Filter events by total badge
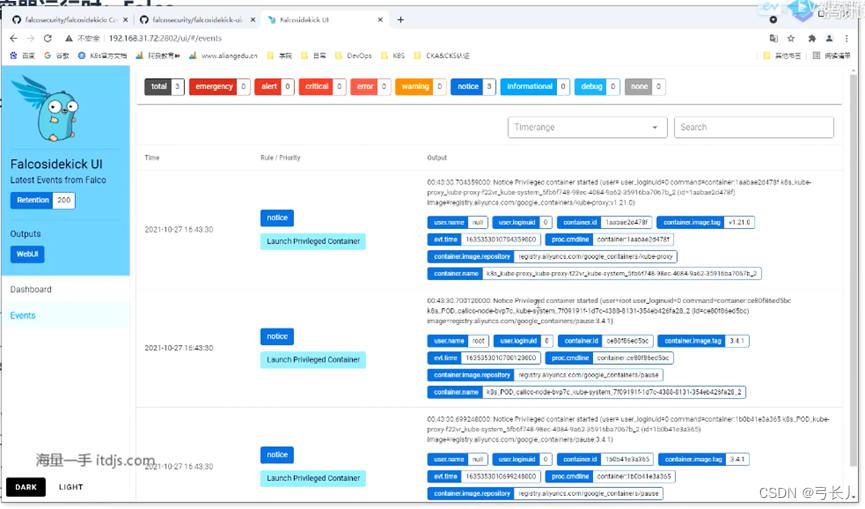This screenshot has width=865, height=509. point(164,87)
